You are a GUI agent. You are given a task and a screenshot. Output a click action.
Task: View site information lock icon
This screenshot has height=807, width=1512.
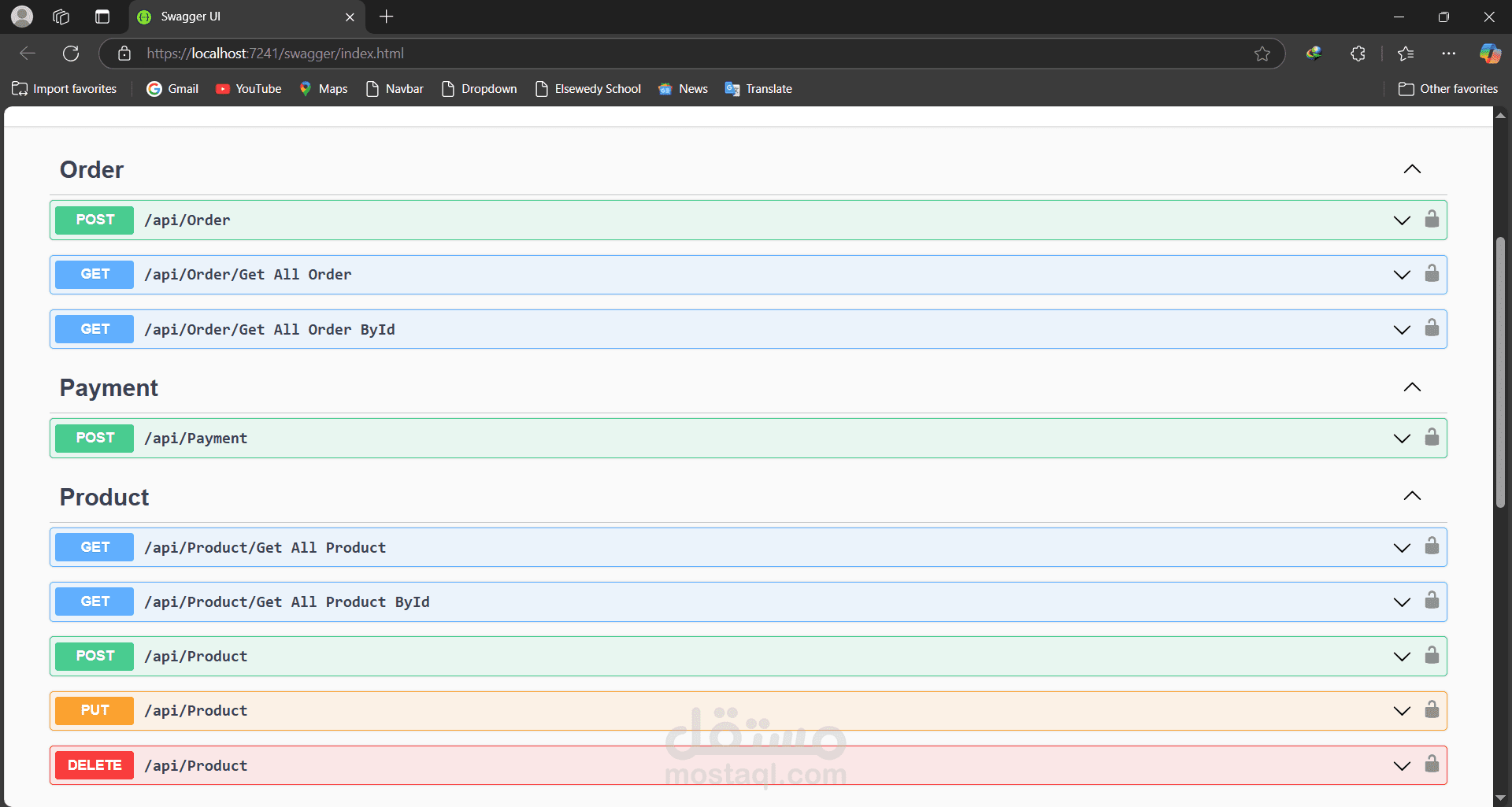pos(124,54)
